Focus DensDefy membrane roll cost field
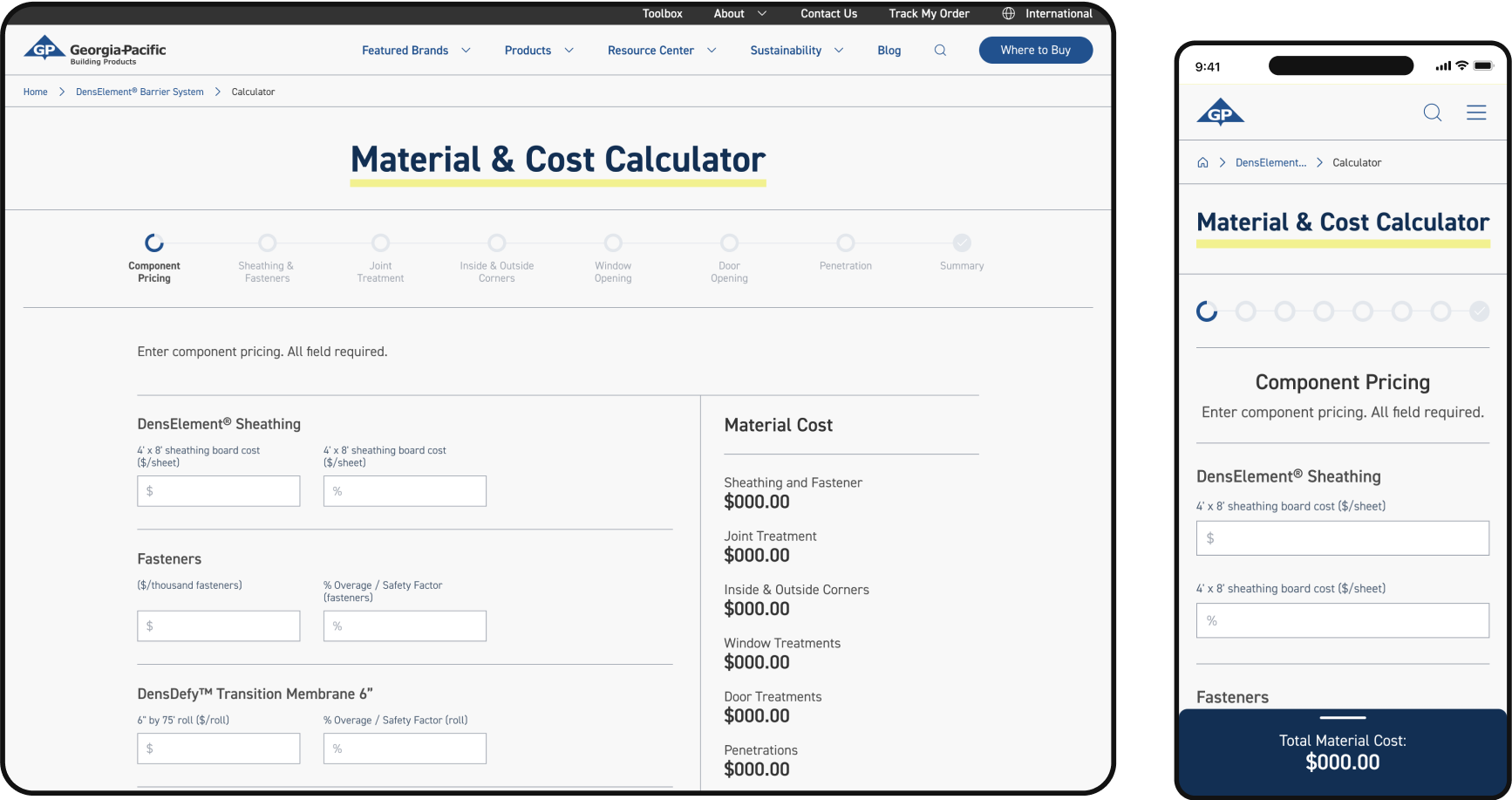Viewport: 1512px width, 800px height. (x=219, y=749)
